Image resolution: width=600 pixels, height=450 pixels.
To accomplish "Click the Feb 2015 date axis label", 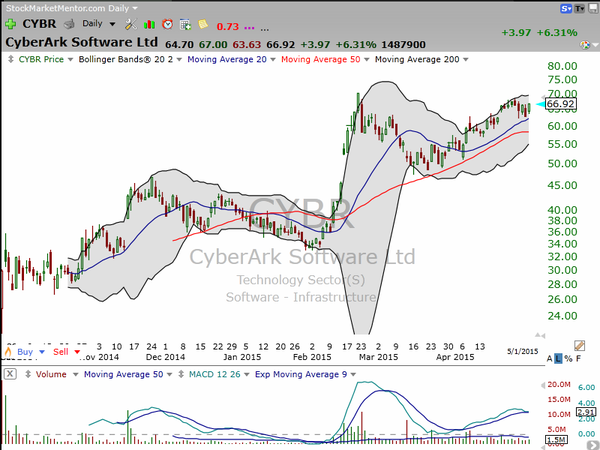I will coord(312,357).
